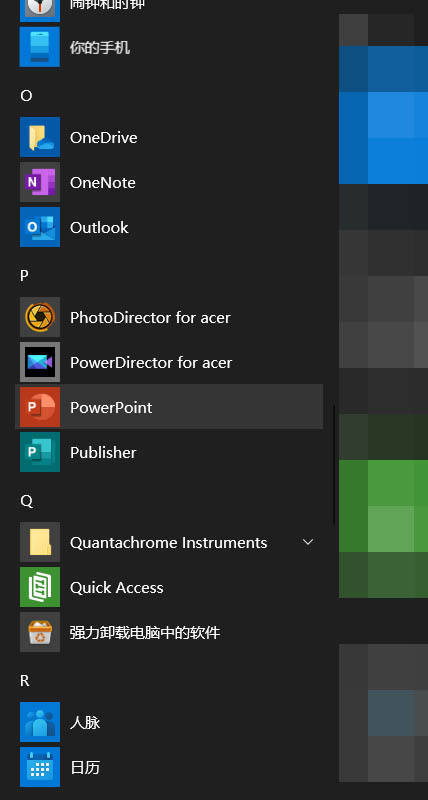Click the app list vertical scrollbar
This screenshot has height=800, width=428.
click(334, 464)
